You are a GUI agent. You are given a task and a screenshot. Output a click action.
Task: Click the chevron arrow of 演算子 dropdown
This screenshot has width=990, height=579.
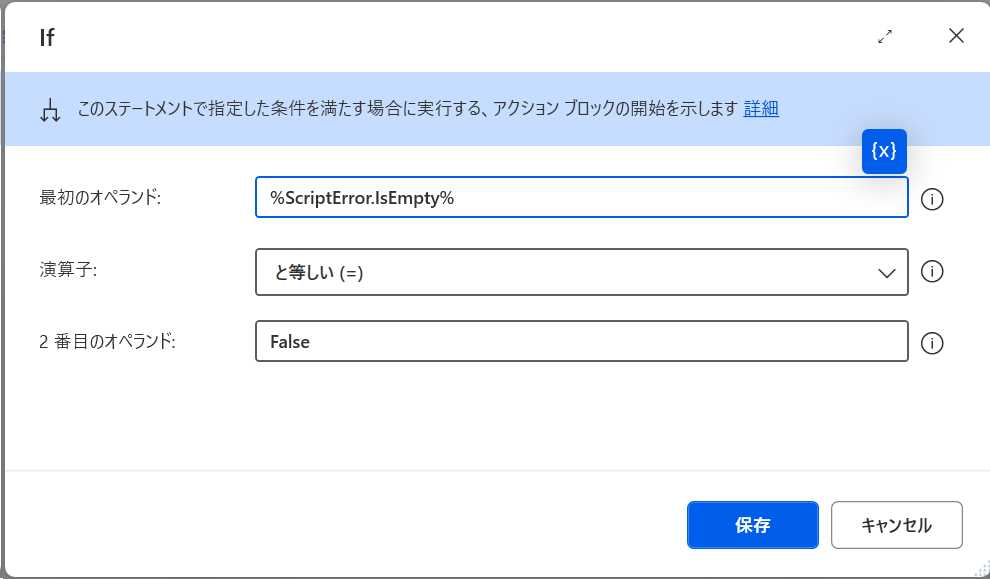point(886,272)
